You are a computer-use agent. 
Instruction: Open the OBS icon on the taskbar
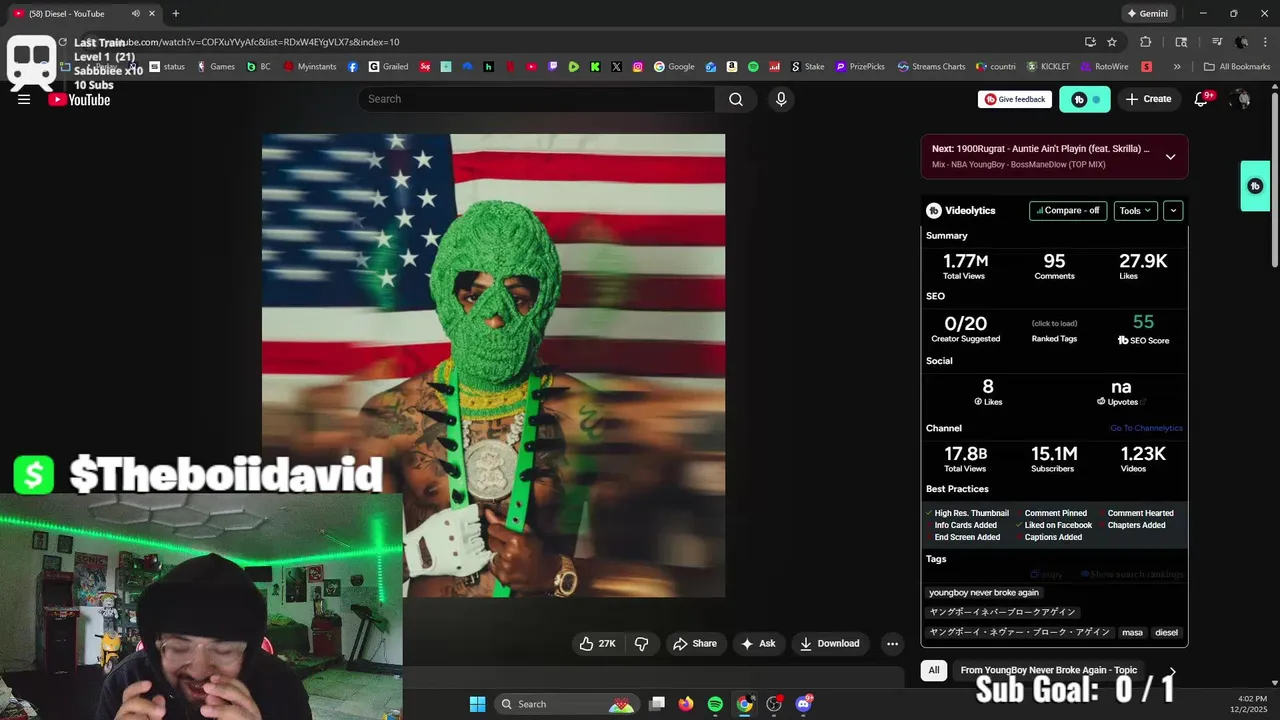pos(774,704)
